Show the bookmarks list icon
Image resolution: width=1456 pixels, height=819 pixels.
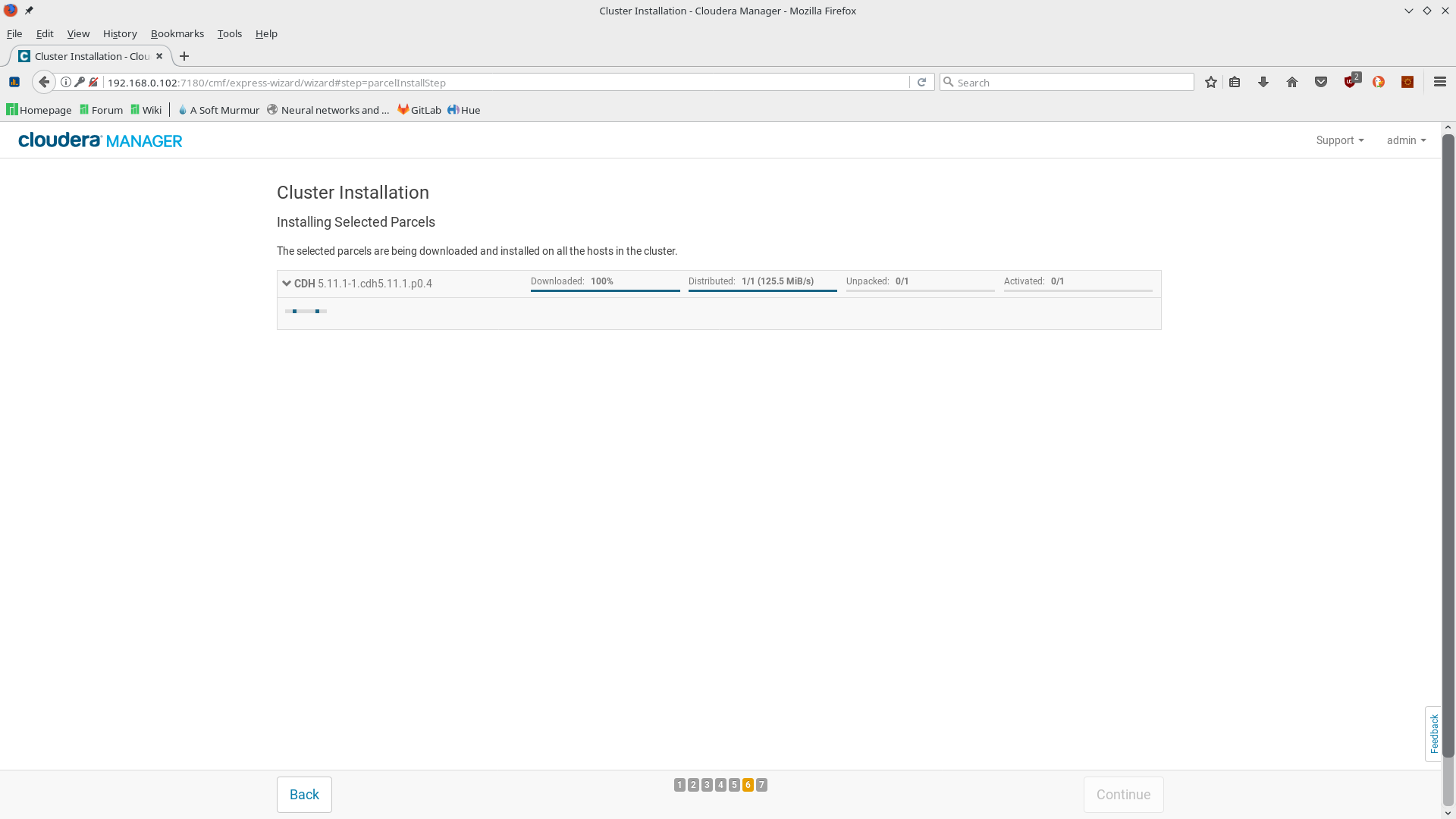point(1235,83)
